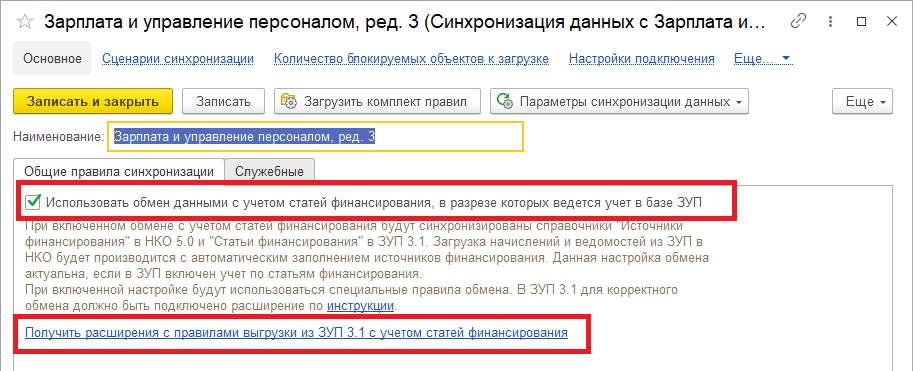Click the green sync icon for Параметры синхронизации
Viewport: 913px width, 371px height.
tap(504, 101)
